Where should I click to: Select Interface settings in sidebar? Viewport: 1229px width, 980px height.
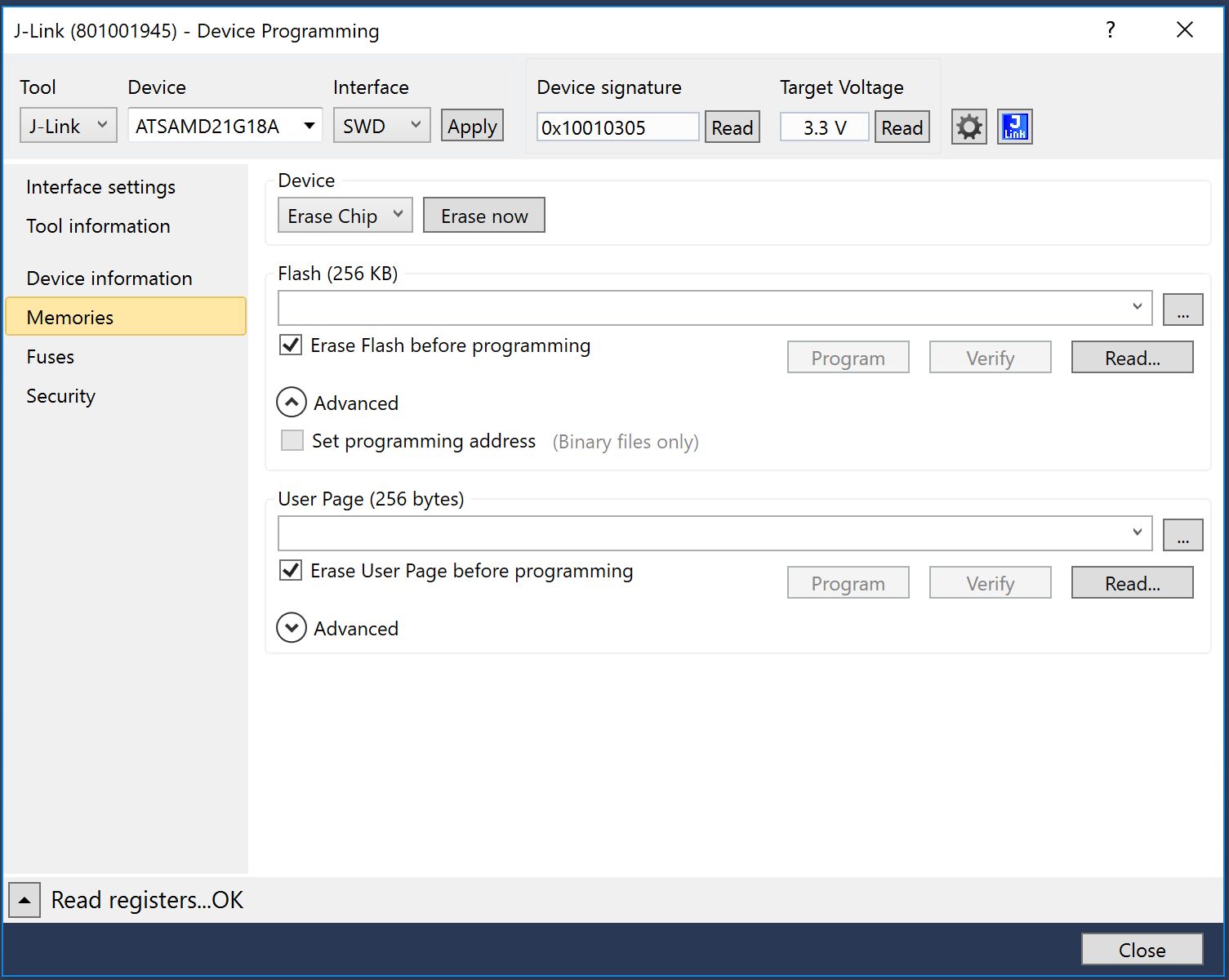(126, 187)
